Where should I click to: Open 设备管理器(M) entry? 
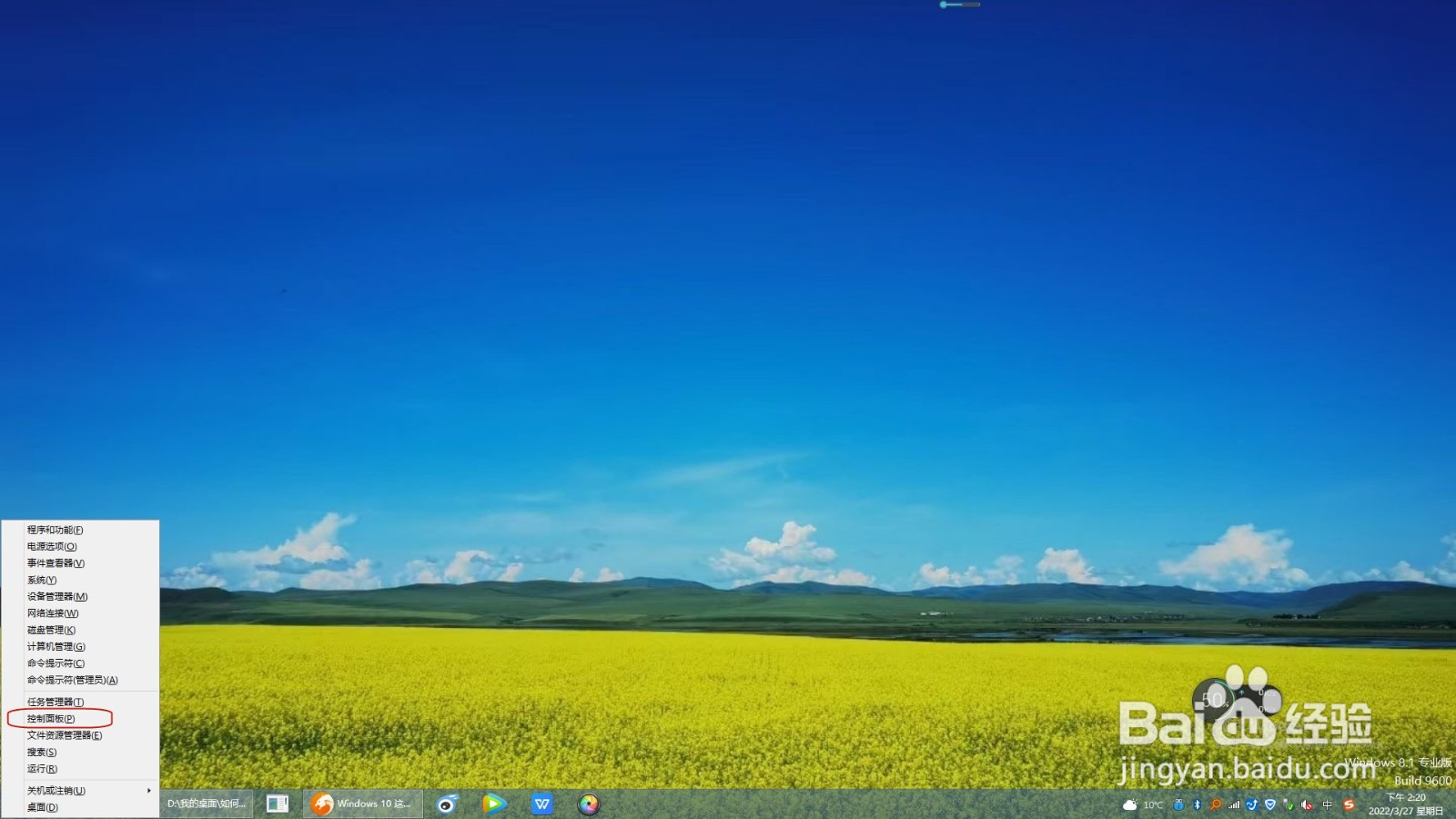click(80, 596)
